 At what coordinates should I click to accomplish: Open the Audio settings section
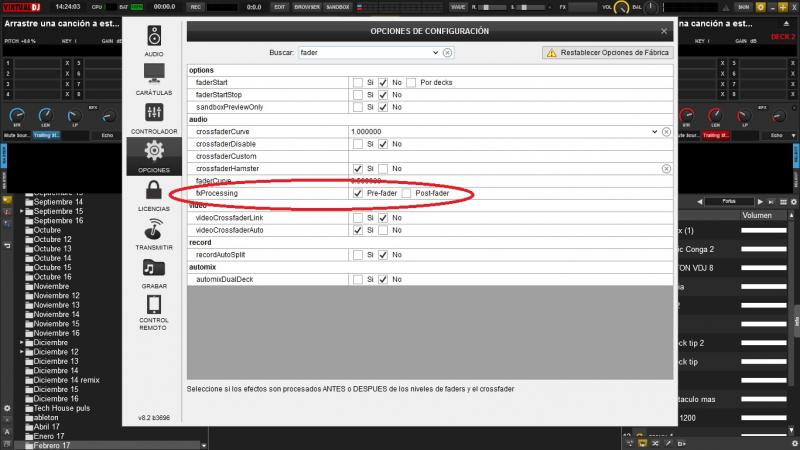(x=154, y=41)
